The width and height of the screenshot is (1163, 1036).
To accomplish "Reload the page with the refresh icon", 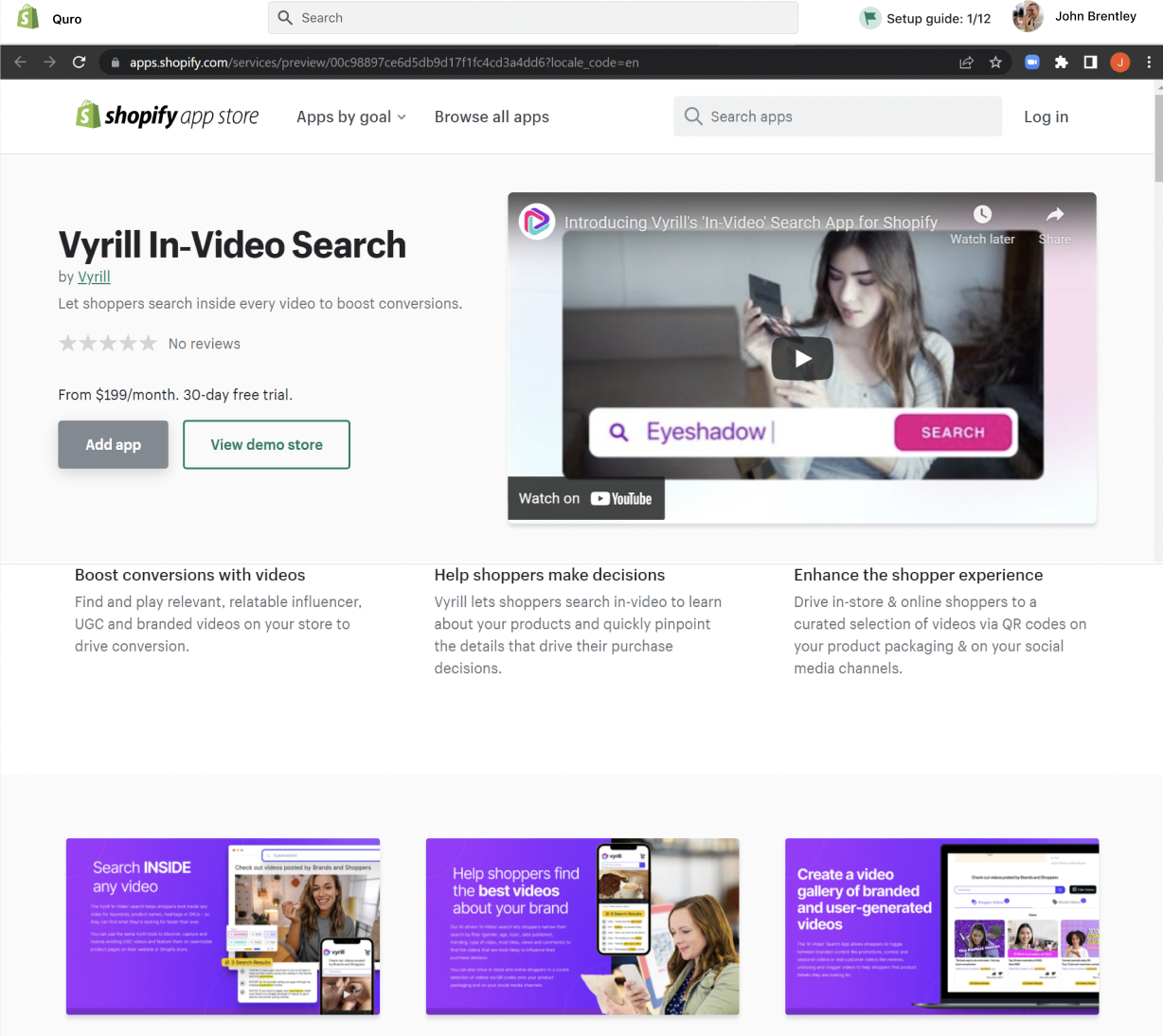I will coord(80,63).
